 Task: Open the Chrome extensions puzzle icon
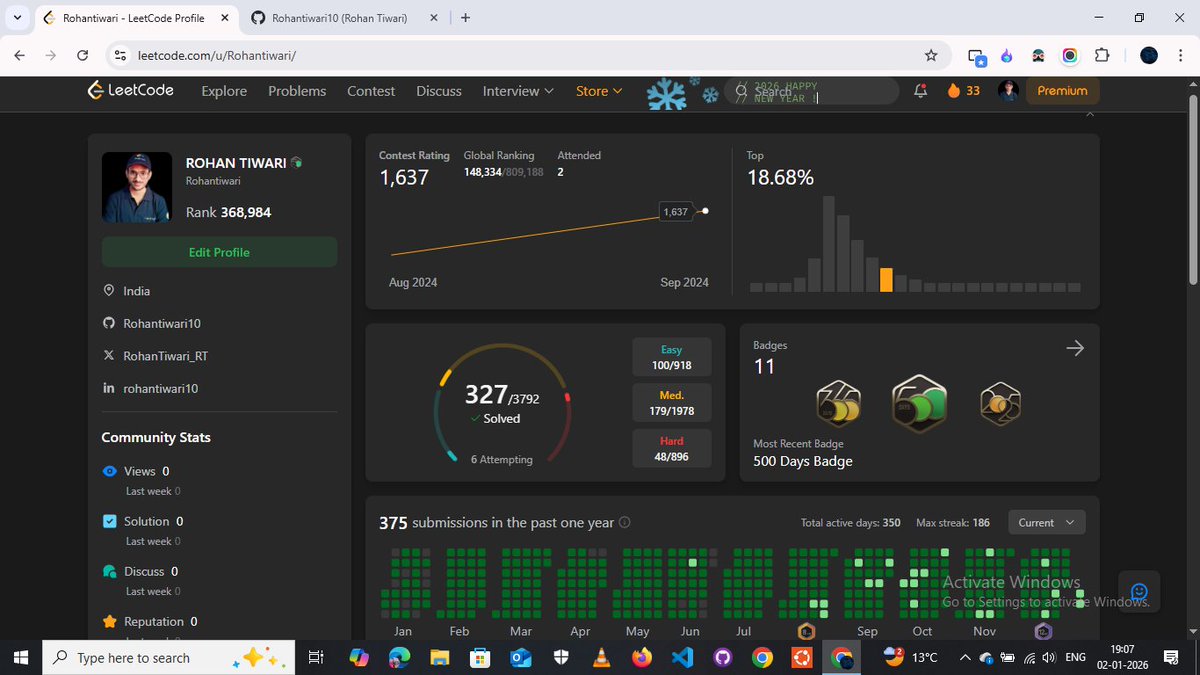(1103, 55)
